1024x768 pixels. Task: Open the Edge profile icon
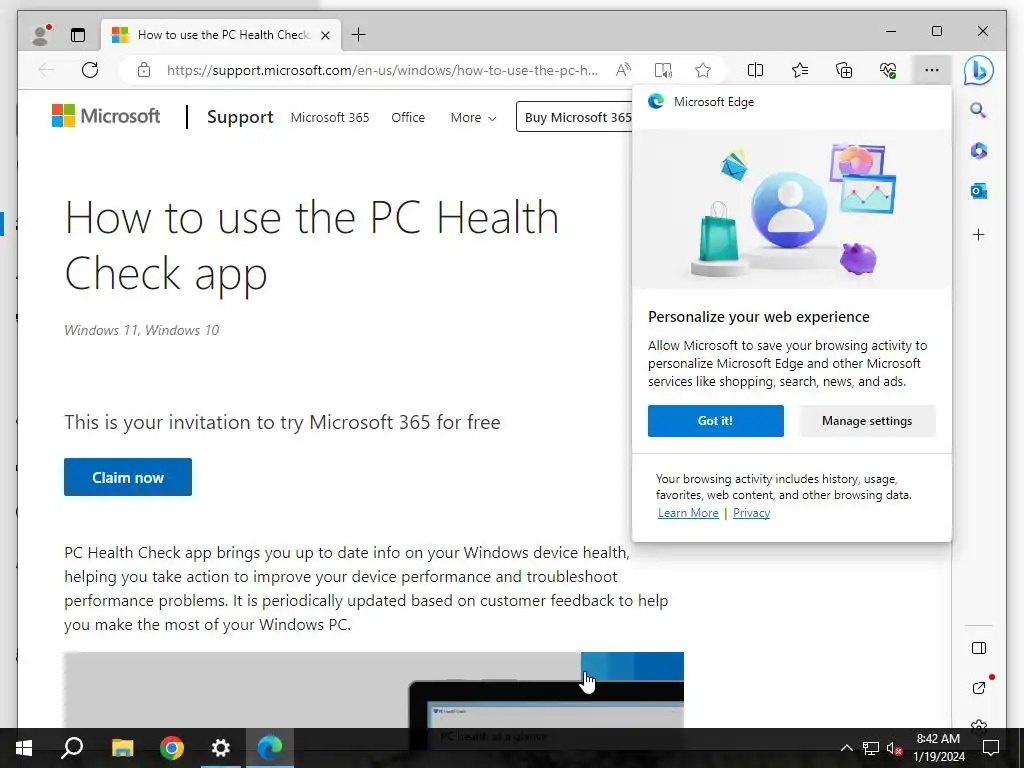[41, 35]
